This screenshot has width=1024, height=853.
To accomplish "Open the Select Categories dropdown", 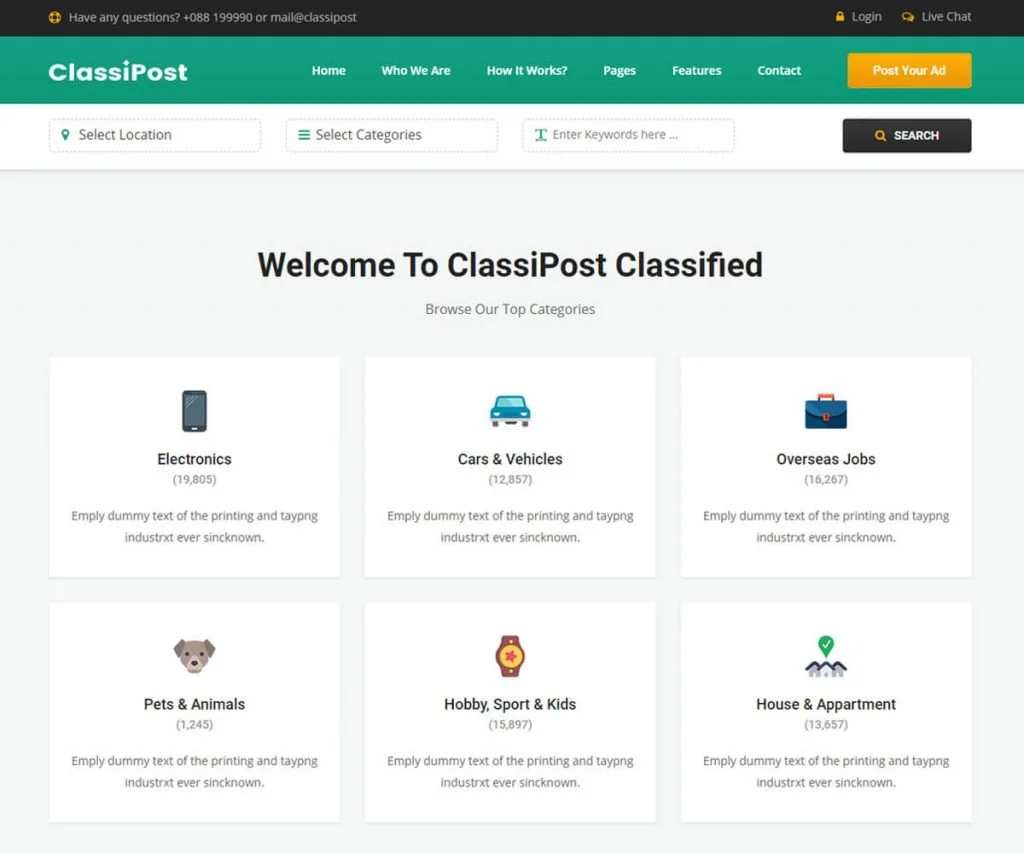I will (x=392, y=135).
